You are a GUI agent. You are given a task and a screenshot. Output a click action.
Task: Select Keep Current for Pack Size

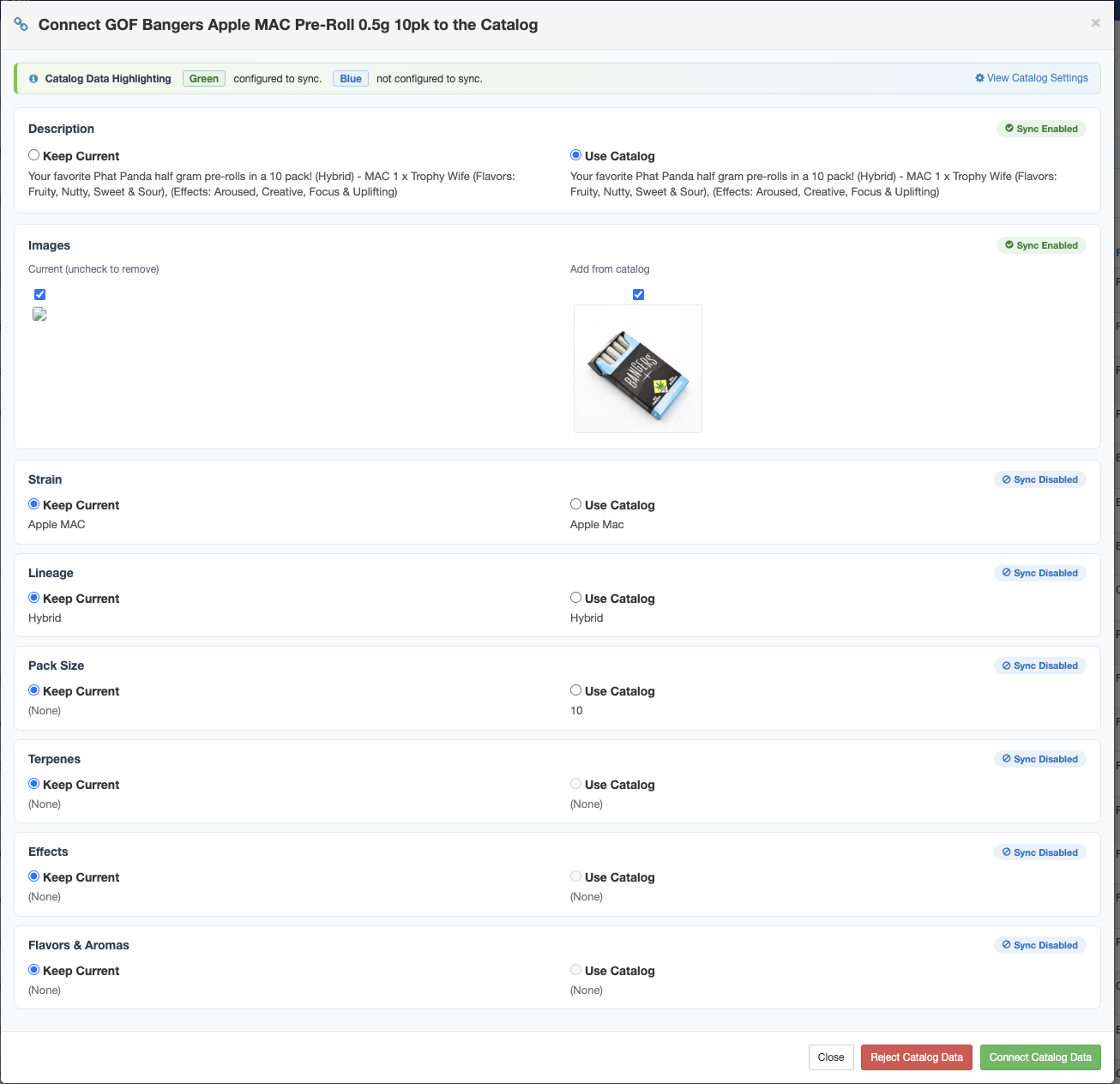pyautogui.click(x=34, y=690)
